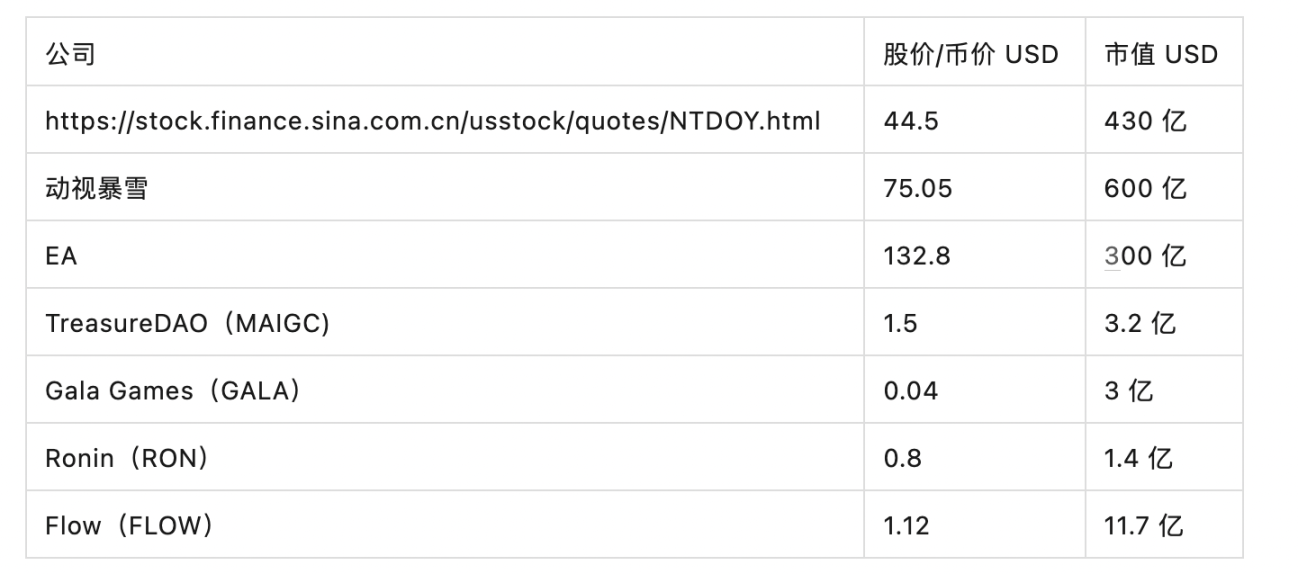Select the 11.7 亿 market cap cell
The height and width of the screenshot is (574, 1298).
1144,525
